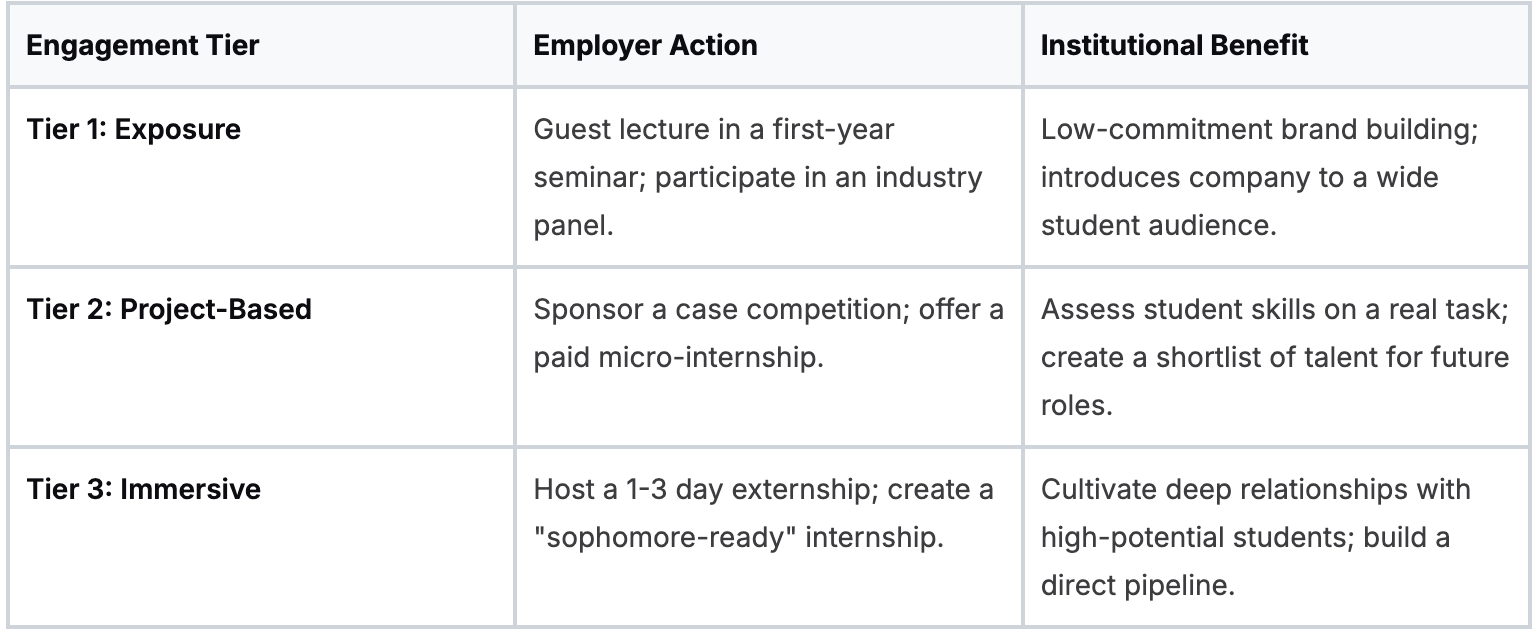Image resolution: width=1538 pixels, height=636 pixels.
Task: Click the cultivate deep relationships benefit cell
Action: click(1275, 537)
